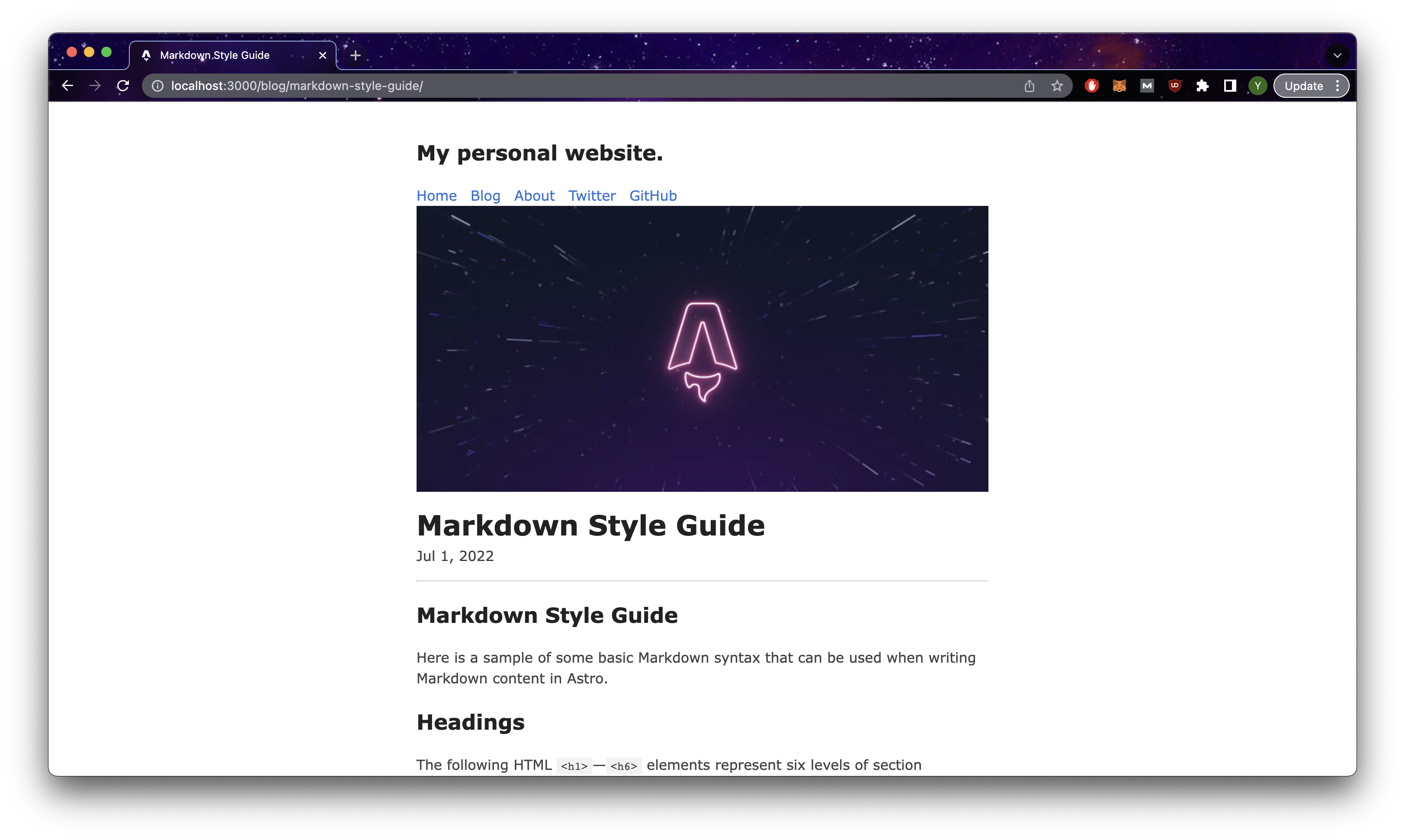Image resolution: width=1405 pixels, height=840 pixels.
Task: Click the browser back arrow
Action: (x=67, y=86)
